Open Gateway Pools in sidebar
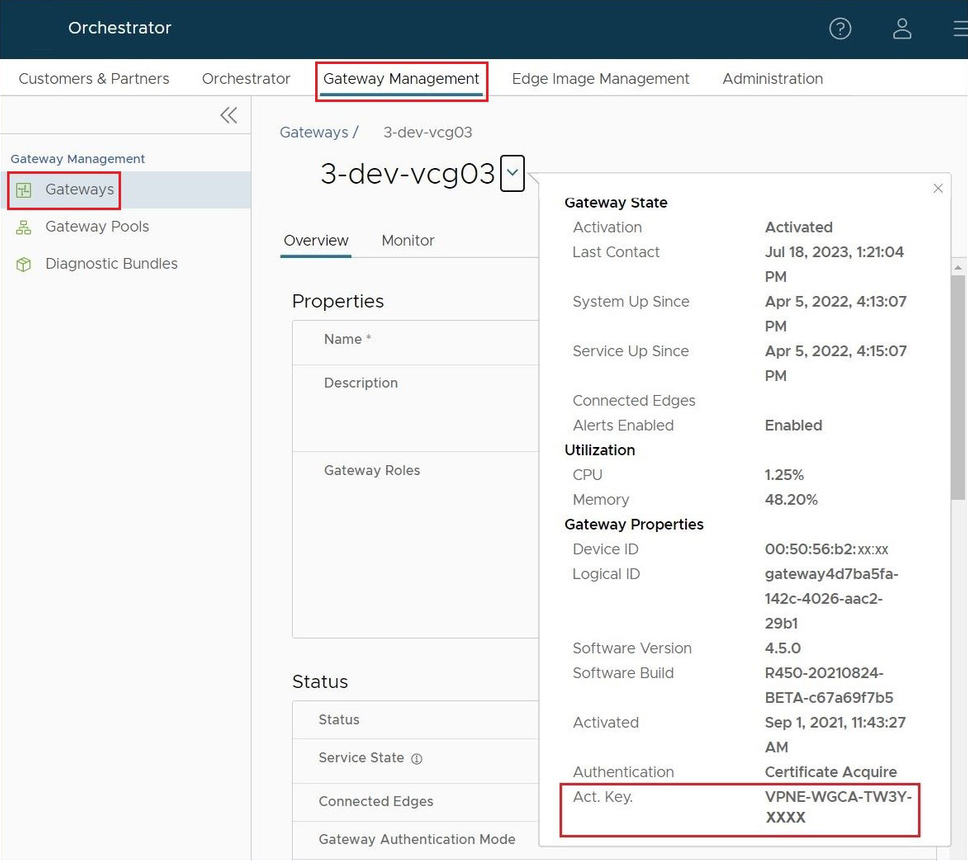Screen dimensions: 968x861 pos(97,227)
